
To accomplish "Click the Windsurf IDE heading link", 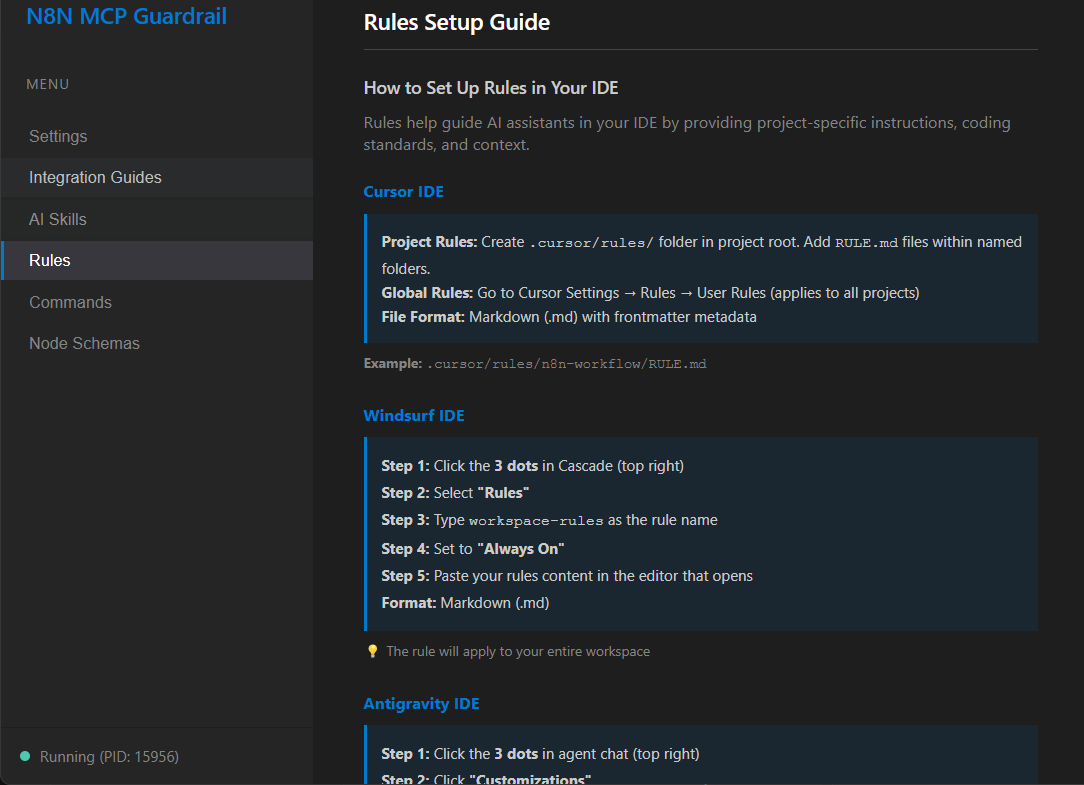I will [414, 415].
